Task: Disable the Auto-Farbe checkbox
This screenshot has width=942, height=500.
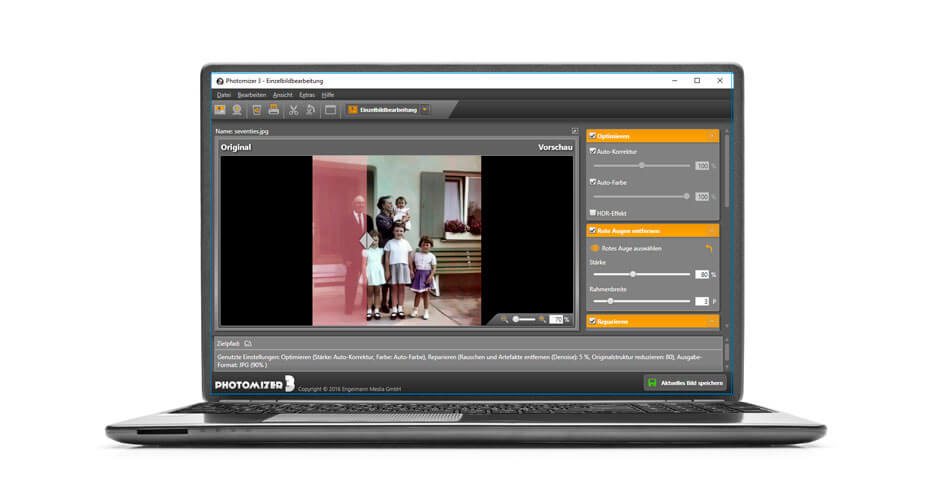Action: [593, 182]
